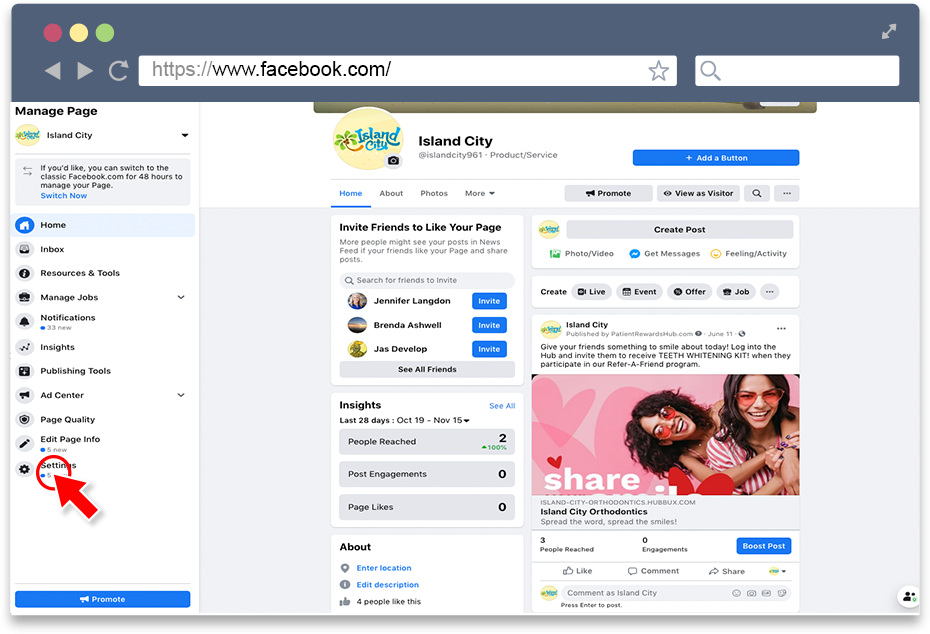Click the magnifier in browser search box
Viewport: 930px width, 634px height.
[x=710, y=71]
